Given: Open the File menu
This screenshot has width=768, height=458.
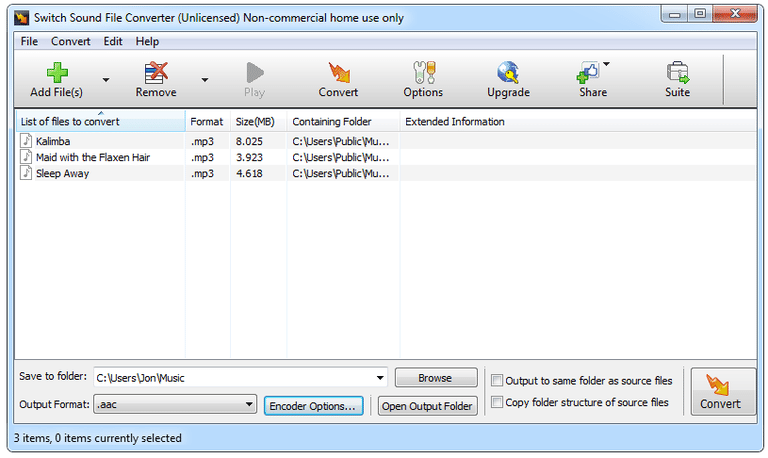Looking at the screenshot, I should coord(29,41).
